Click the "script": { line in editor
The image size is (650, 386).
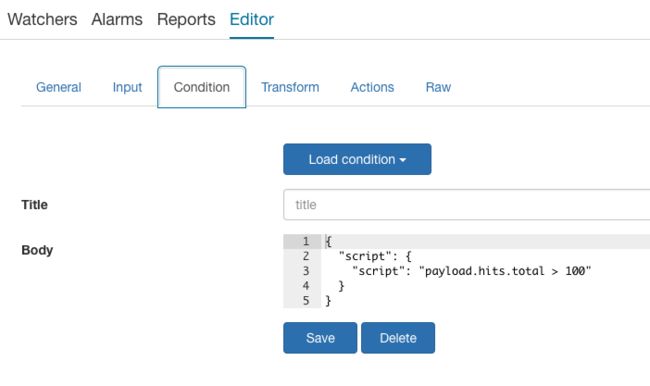[375, 256]
